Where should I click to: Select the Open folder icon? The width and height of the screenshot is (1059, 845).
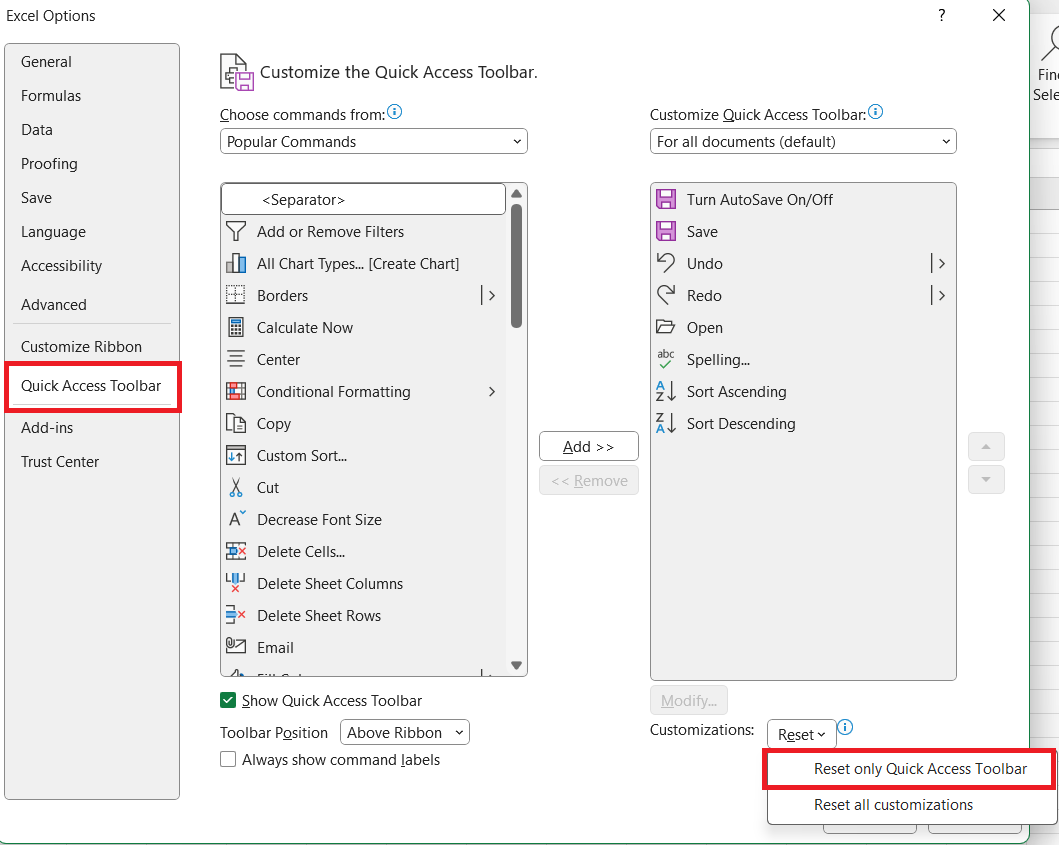pyautogui.click(x=665, y=327)
